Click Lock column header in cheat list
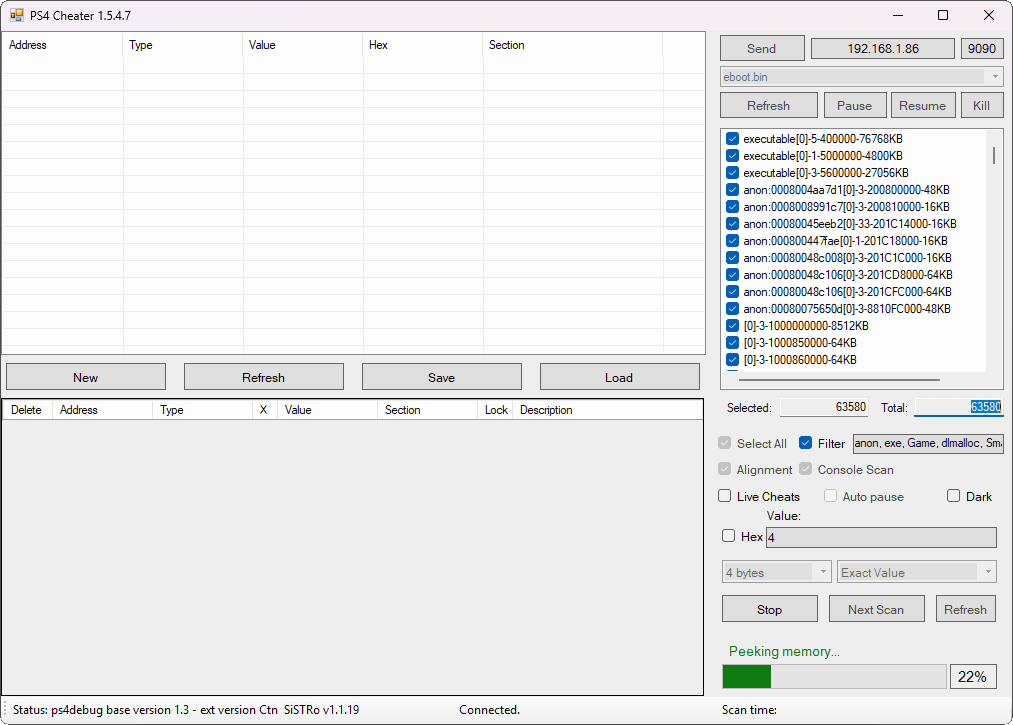Image resolution: width=1013 pixels, height=725 pixels. click(496, 410)
